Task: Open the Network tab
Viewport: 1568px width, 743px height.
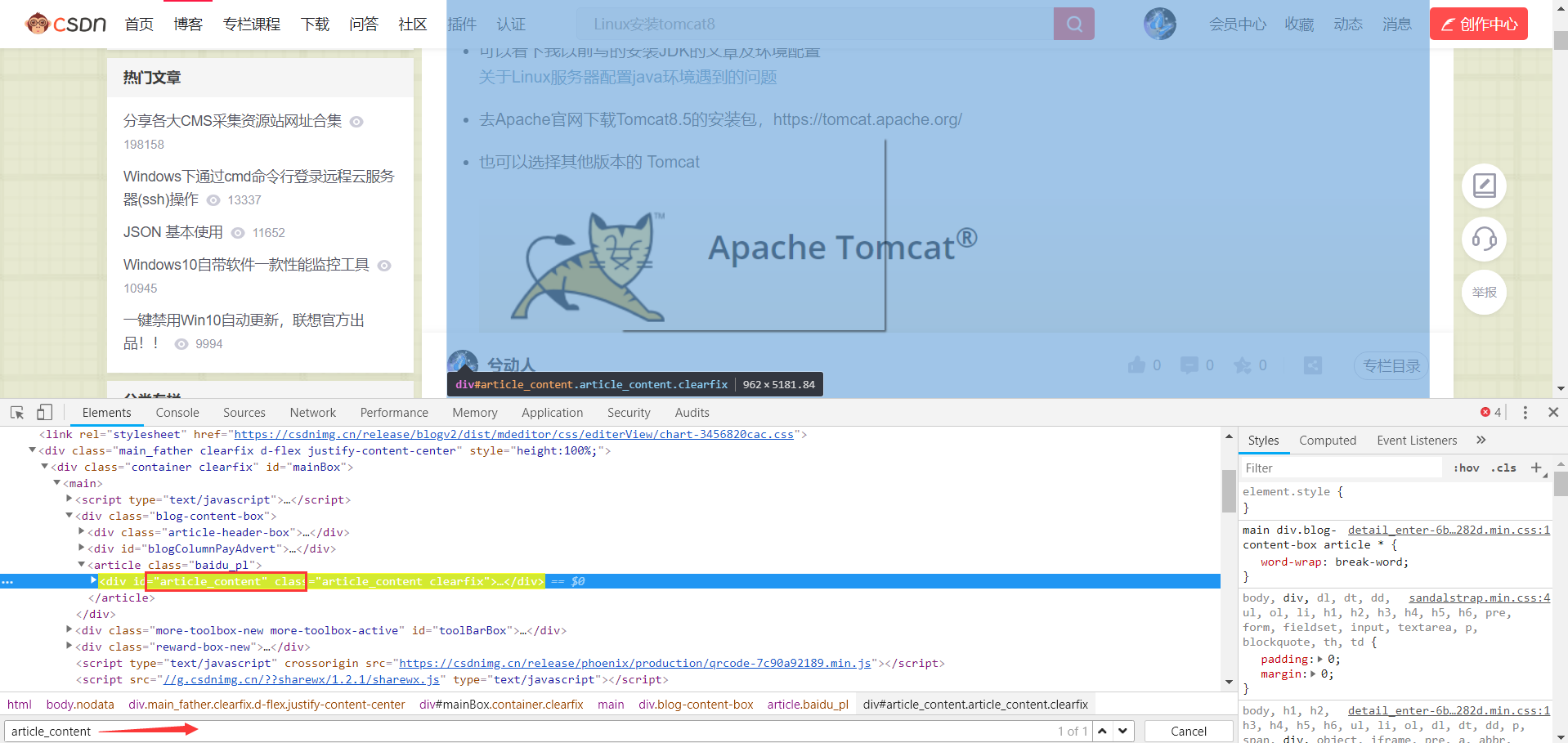Action: [x=312, y=413]
